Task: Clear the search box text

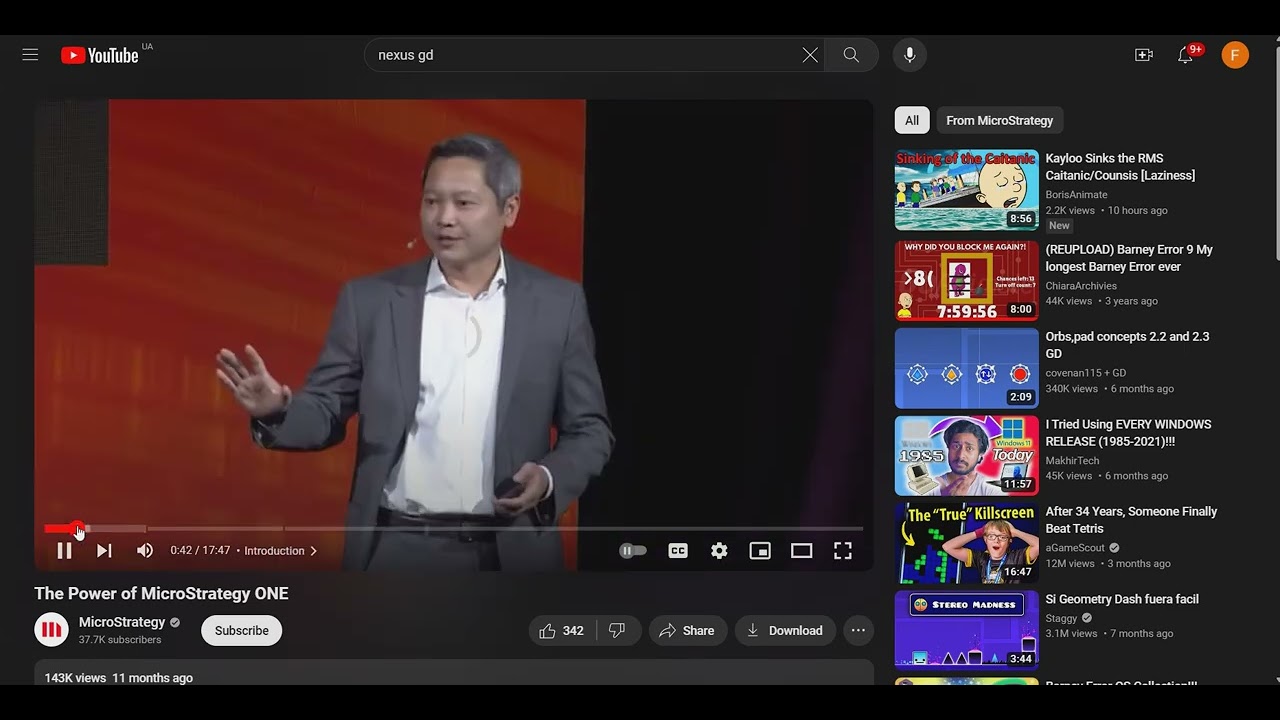Action: 810,55
